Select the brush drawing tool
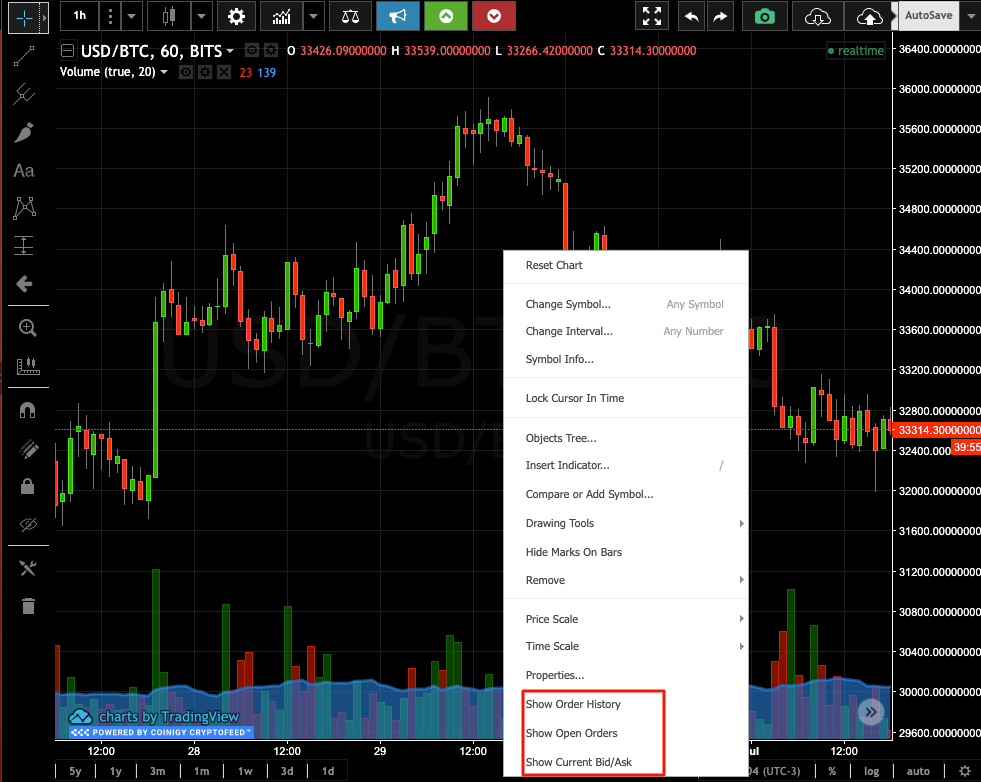The height and width of the screenshot is (782, 981). (24, 133)
